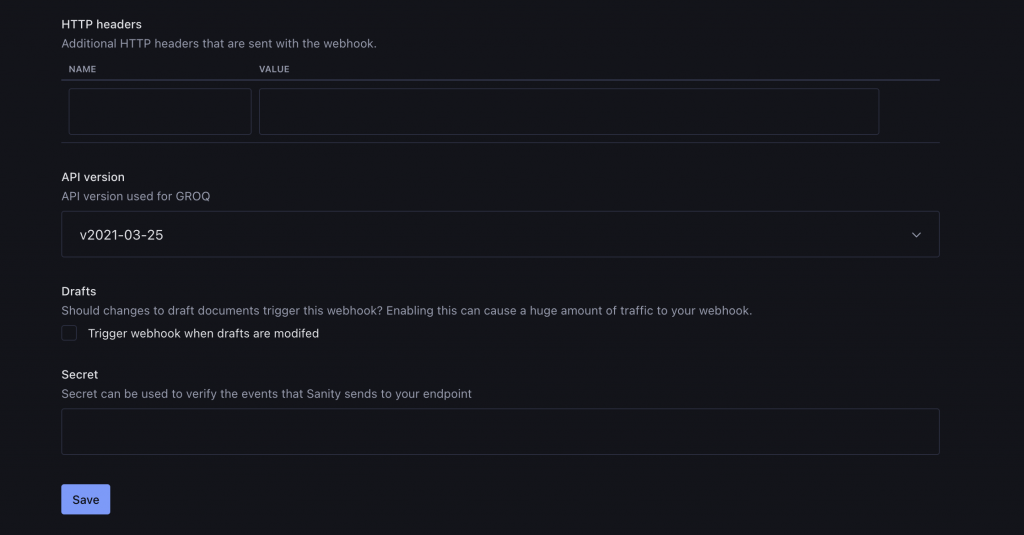Click the 'API version used for GROQ' text

(x=135, y=196)
